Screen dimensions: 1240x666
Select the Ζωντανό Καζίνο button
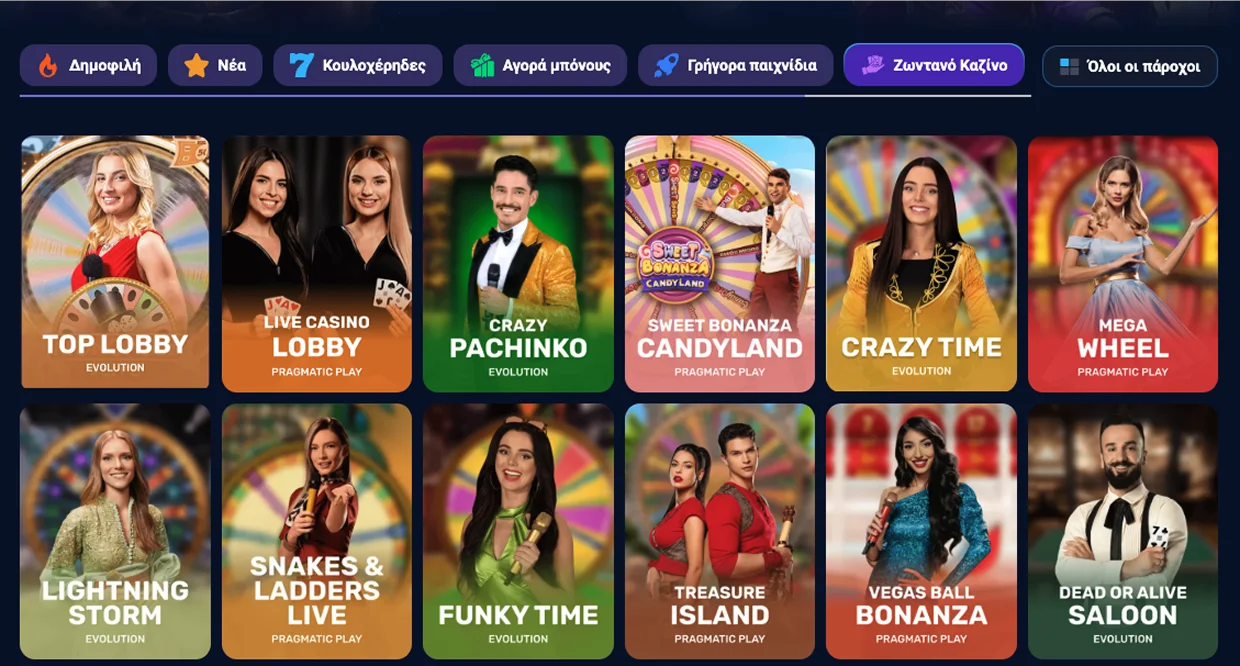point(934,65)
